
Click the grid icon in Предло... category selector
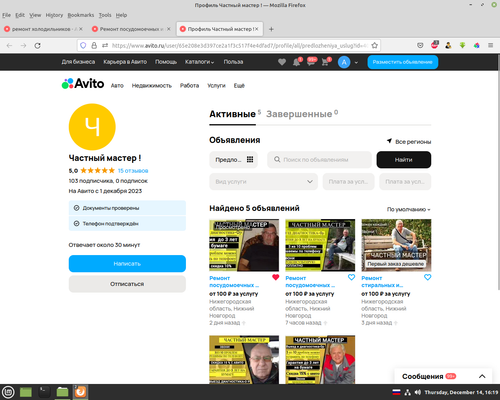coord(250,159)
